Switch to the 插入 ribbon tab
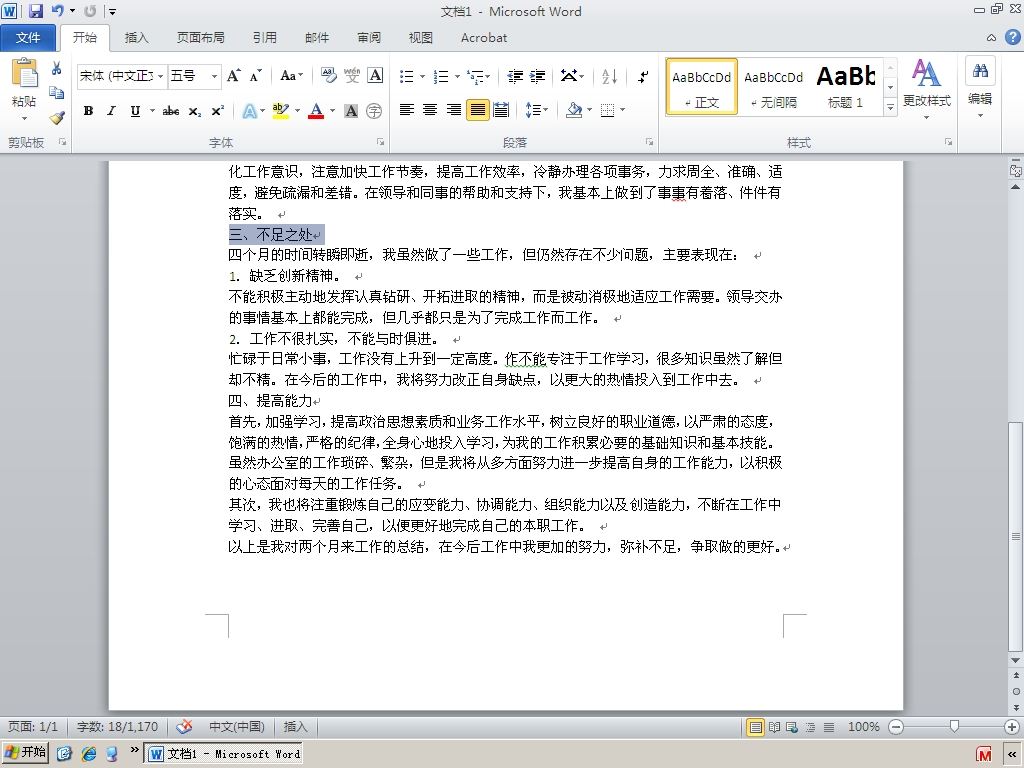The image size is (1024, 768). coord(136,38)
